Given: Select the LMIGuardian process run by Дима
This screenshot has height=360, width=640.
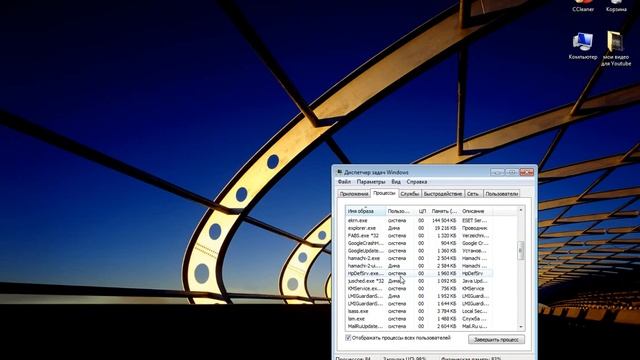Looking at the screenshot, I should pos(419,296).
